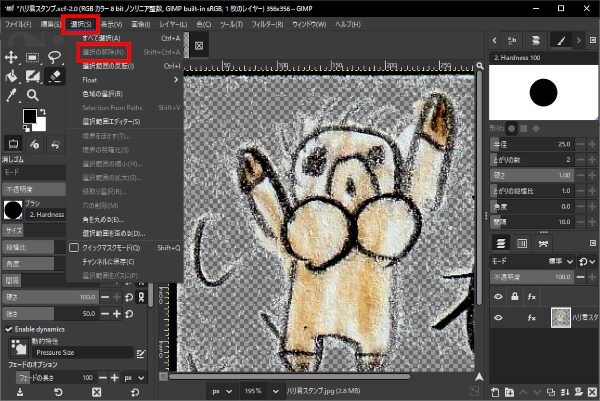600x401 pixels.
Task: Choose チャンネルに保存(C) menu entry
Action: click(x=125, y=262)
